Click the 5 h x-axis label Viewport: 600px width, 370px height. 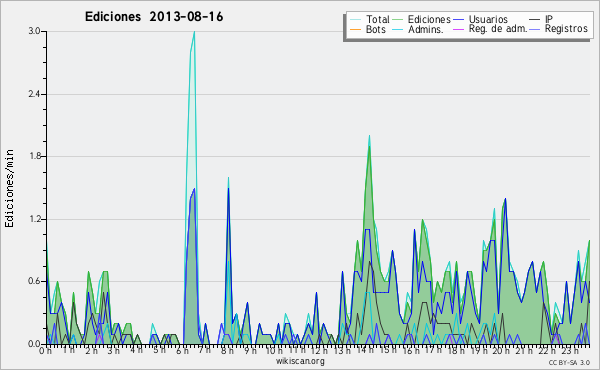[x=159, y=350]
